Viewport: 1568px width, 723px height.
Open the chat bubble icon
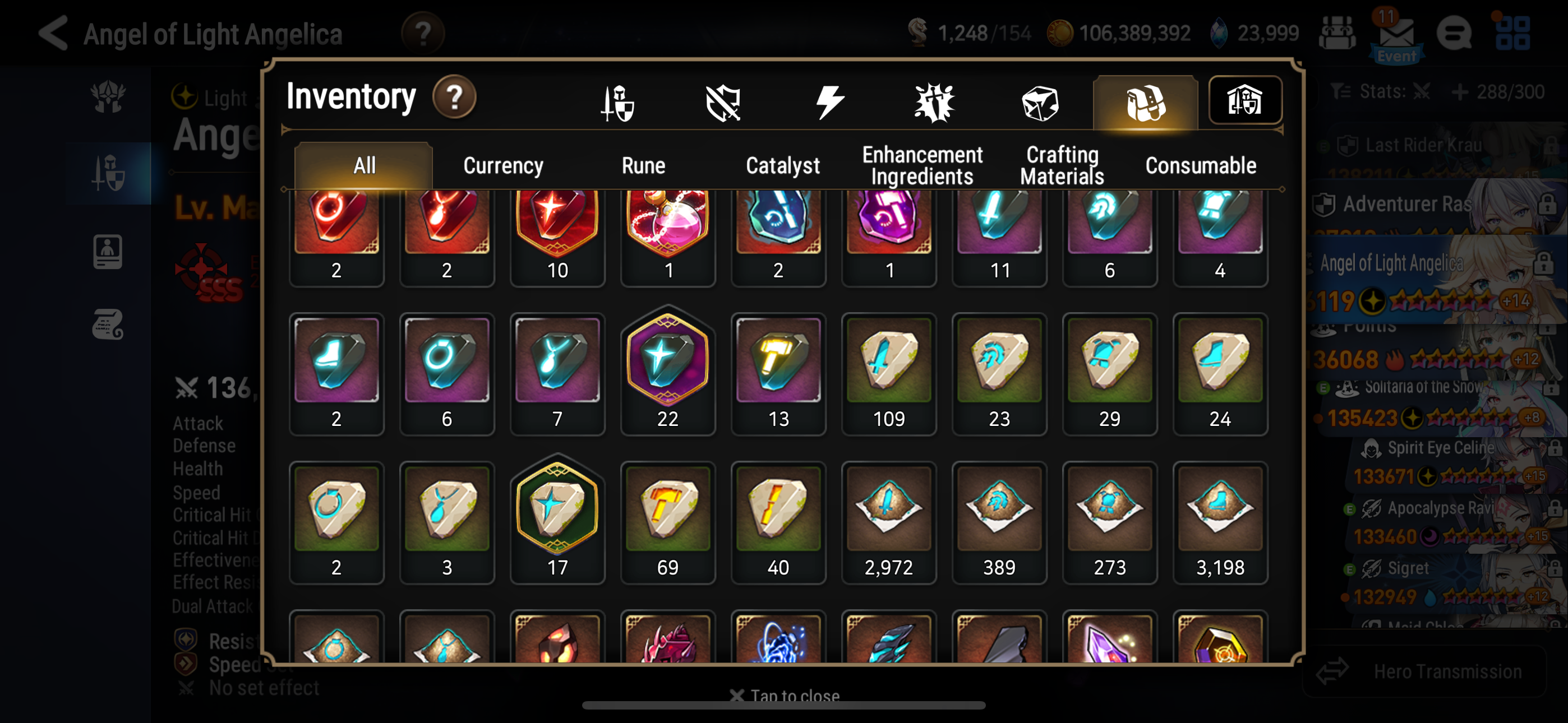pyautogui.click(x=1454, y=34)
